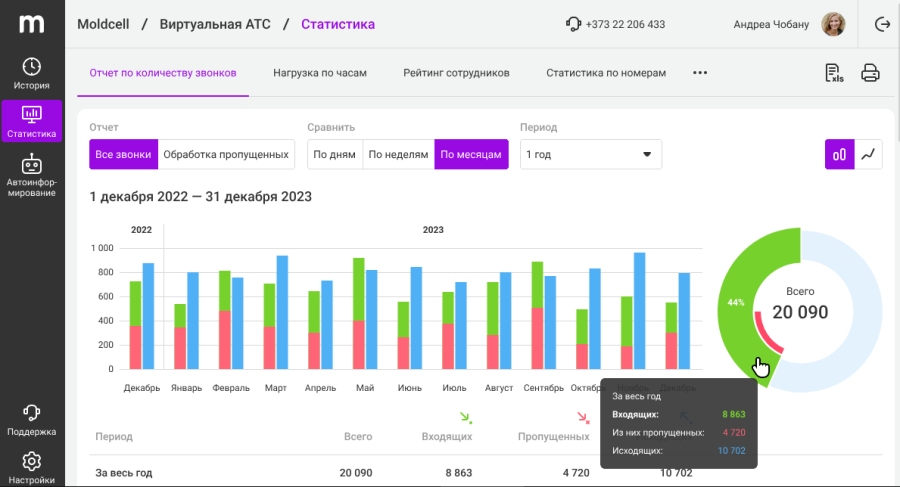900x487 pixels.
Task: Expand more tabs with the ellipsis
Action: point(700,73)
